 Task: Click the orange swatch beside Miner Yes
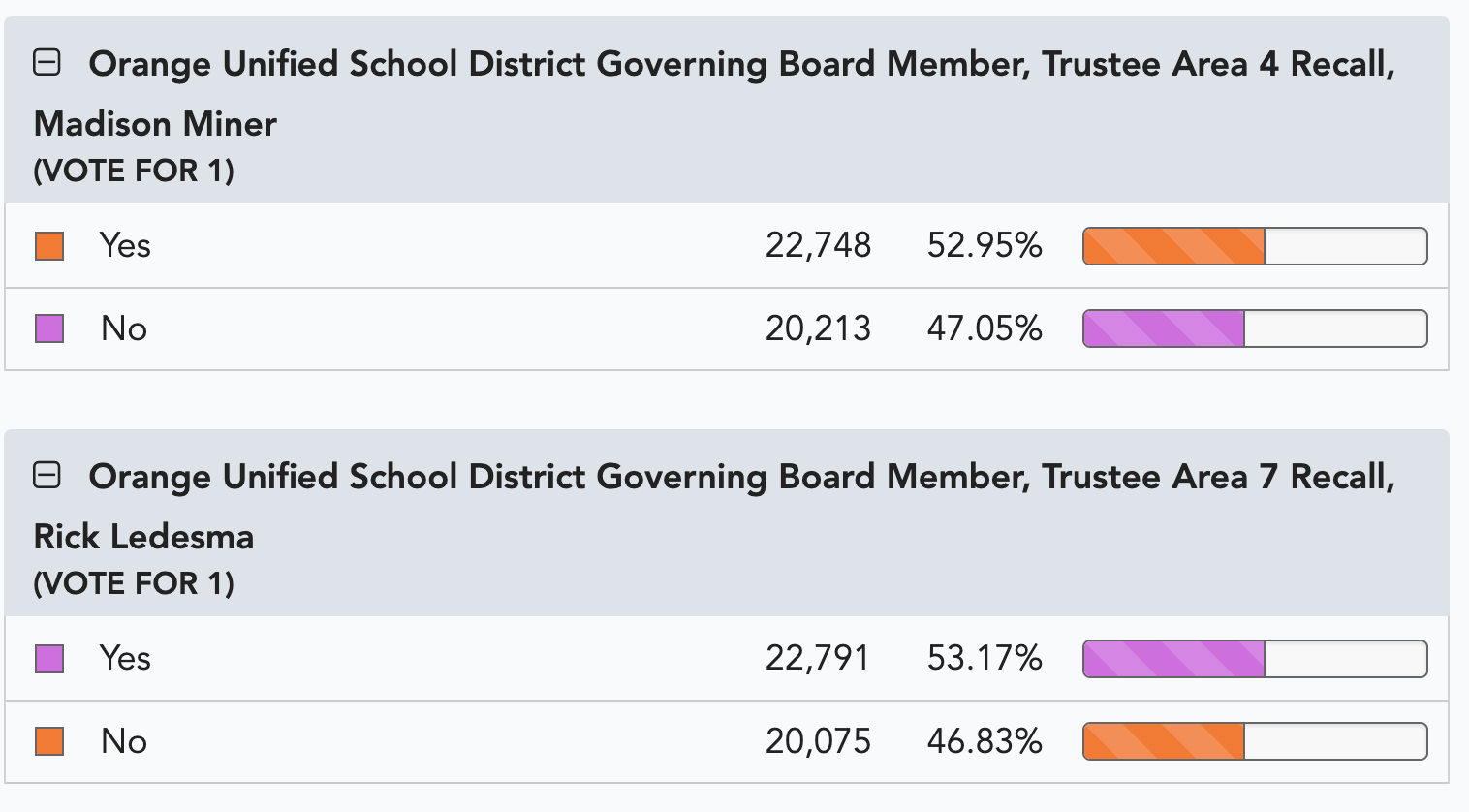tap(49, 246)
